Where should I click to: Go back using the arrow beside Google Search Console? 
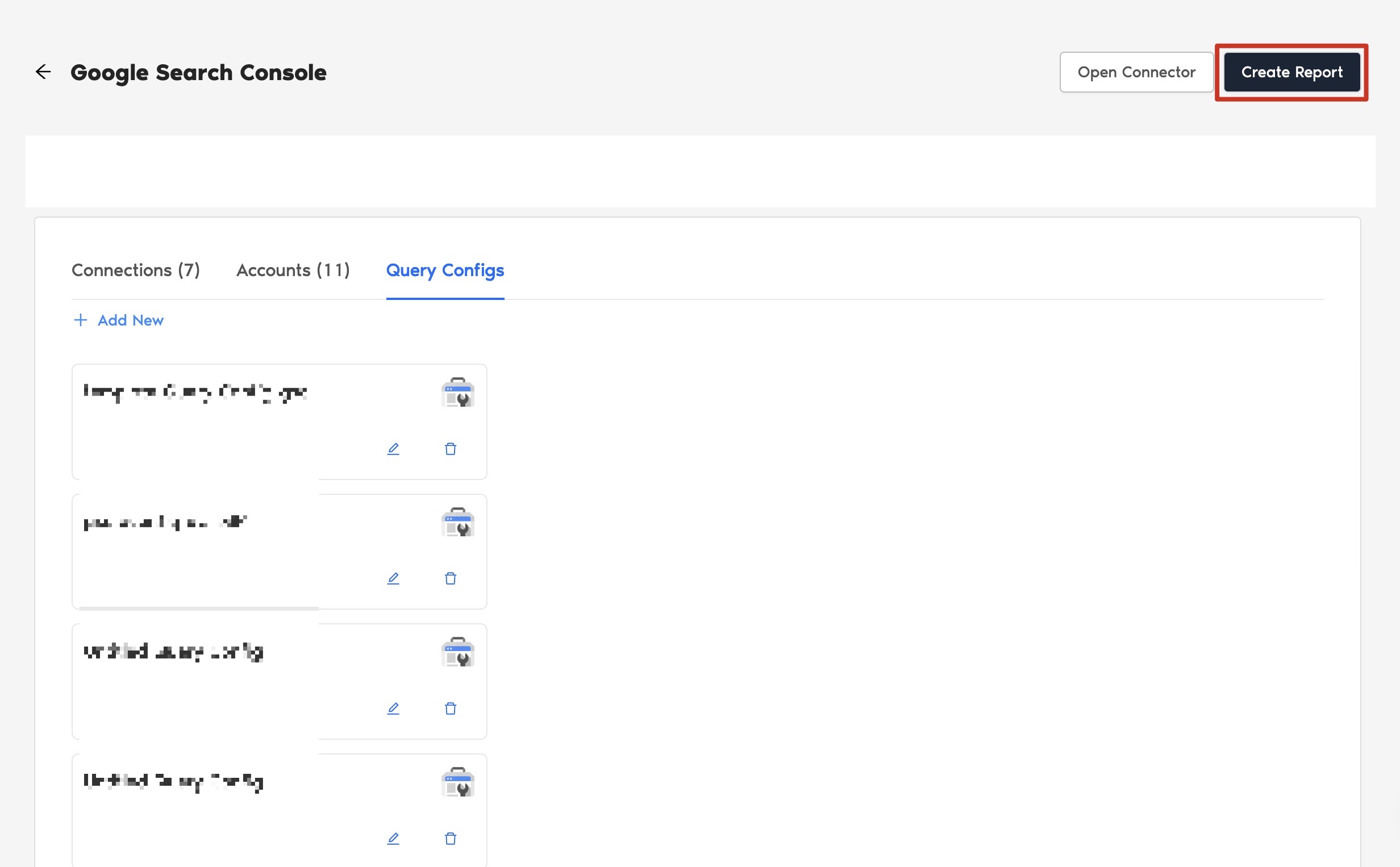click(x=43, y=72)
